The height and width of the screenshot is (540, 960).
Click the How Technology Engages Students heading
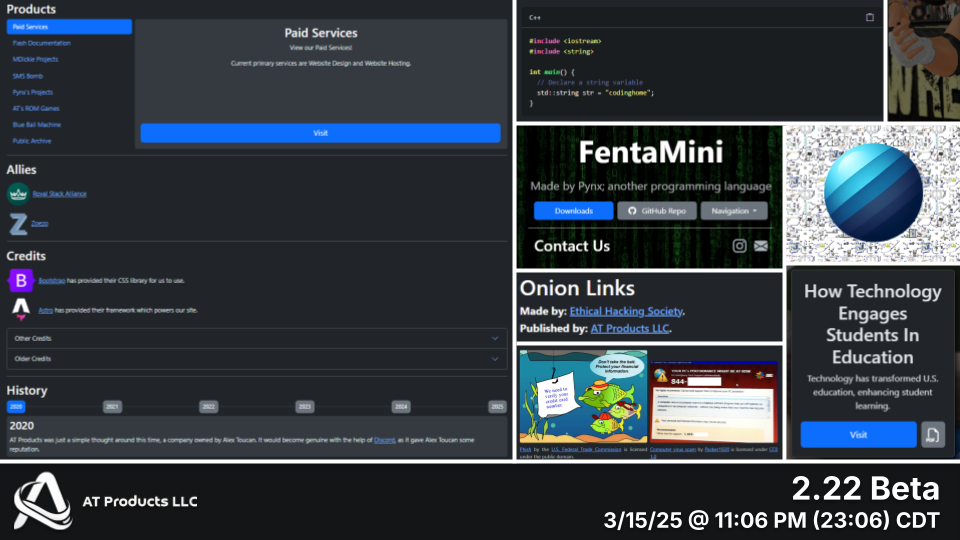coord(872,324)
